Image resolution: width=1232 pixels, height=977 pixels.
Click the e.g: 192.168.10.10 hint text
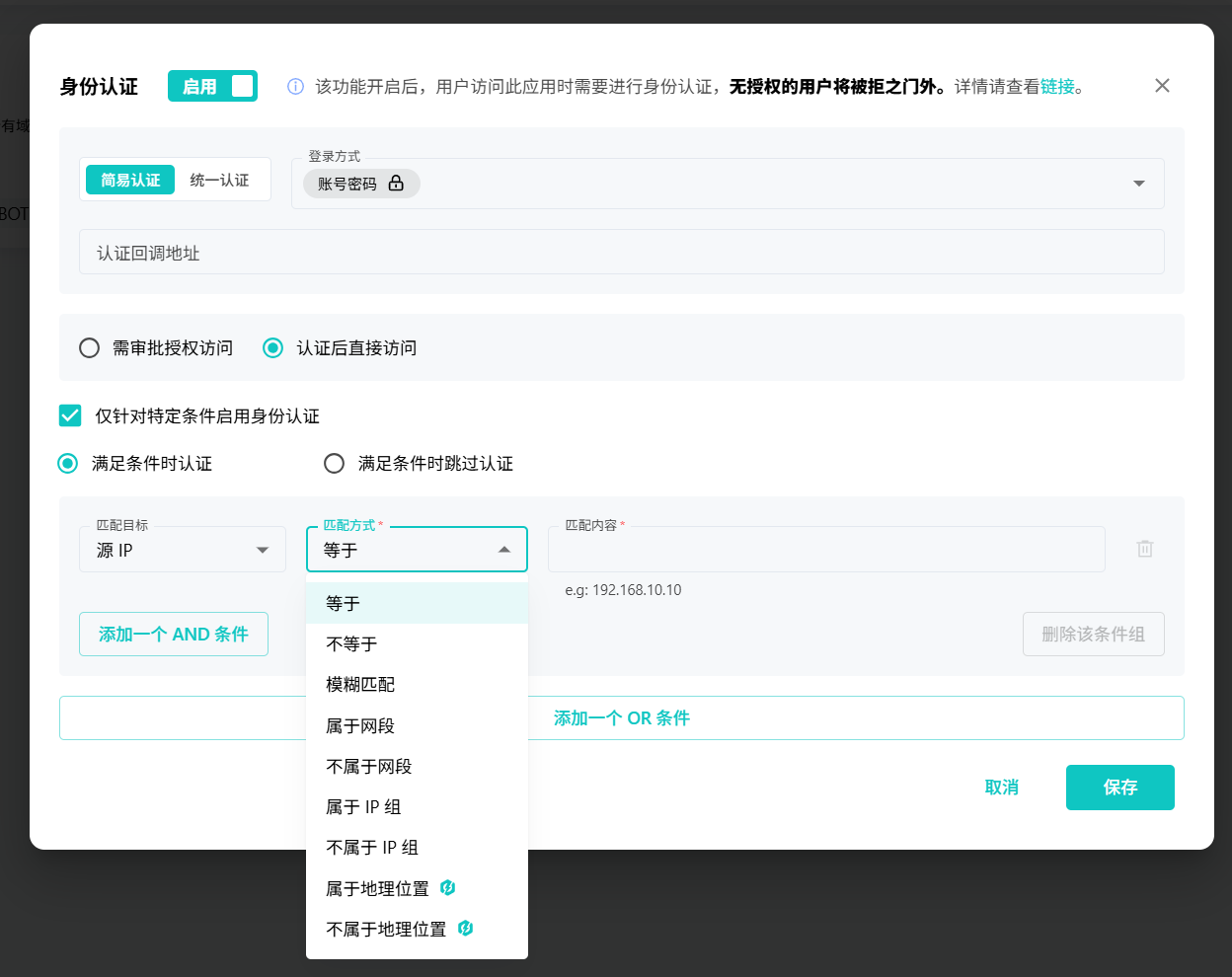coord(623,590)
